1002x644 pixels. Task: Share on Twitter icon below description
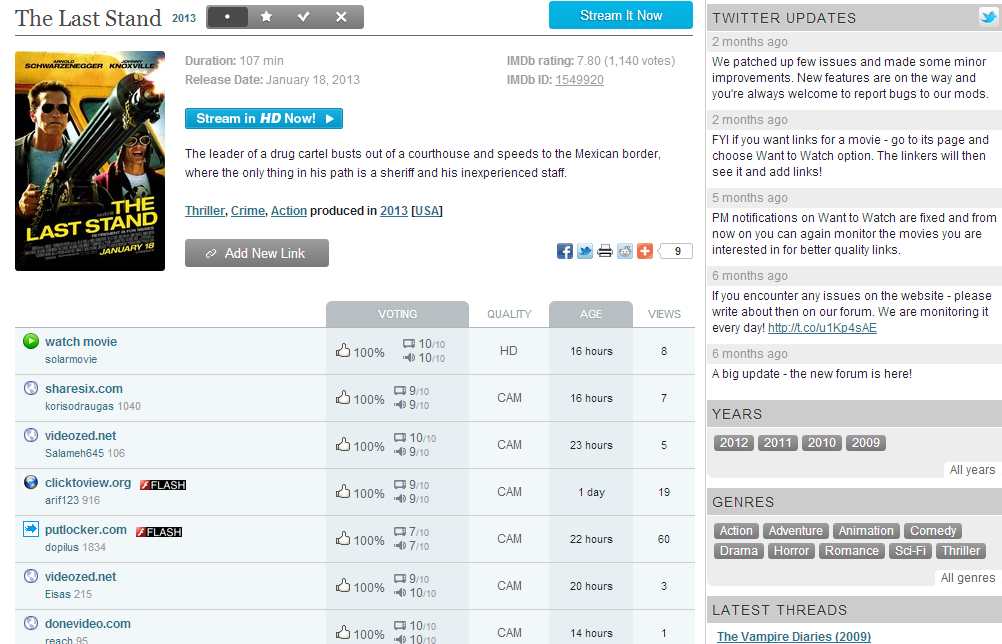click(x=585, y=251)
